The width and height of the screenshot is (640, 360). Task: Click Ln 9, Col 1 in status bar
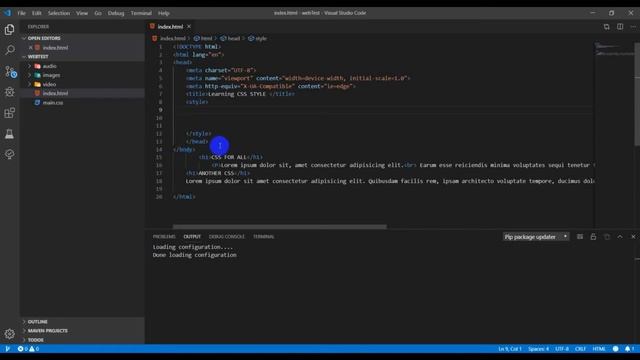(x=510, y=349)
